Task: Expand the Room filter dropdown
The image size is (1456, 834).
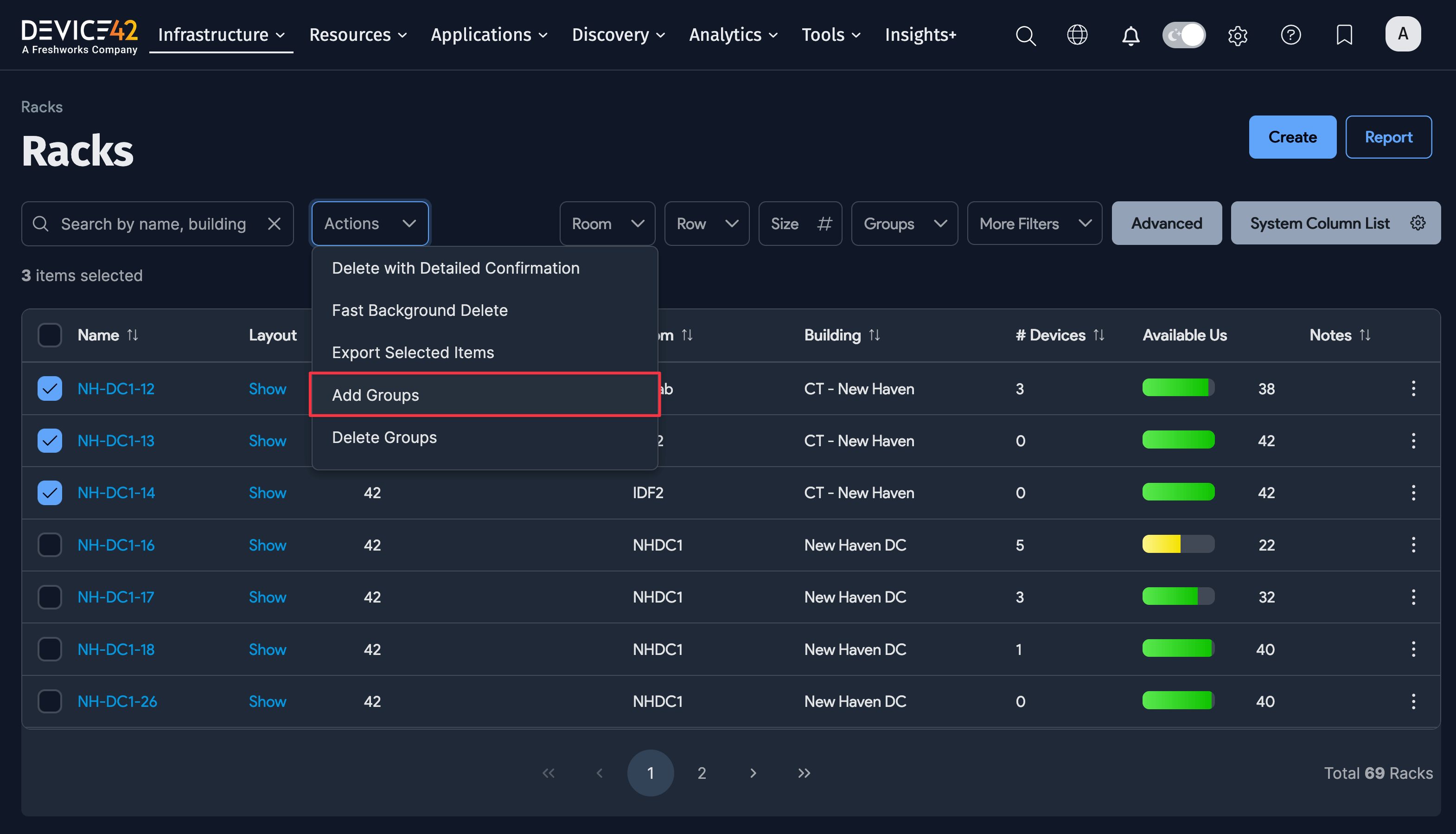Action: coord(607,224)
